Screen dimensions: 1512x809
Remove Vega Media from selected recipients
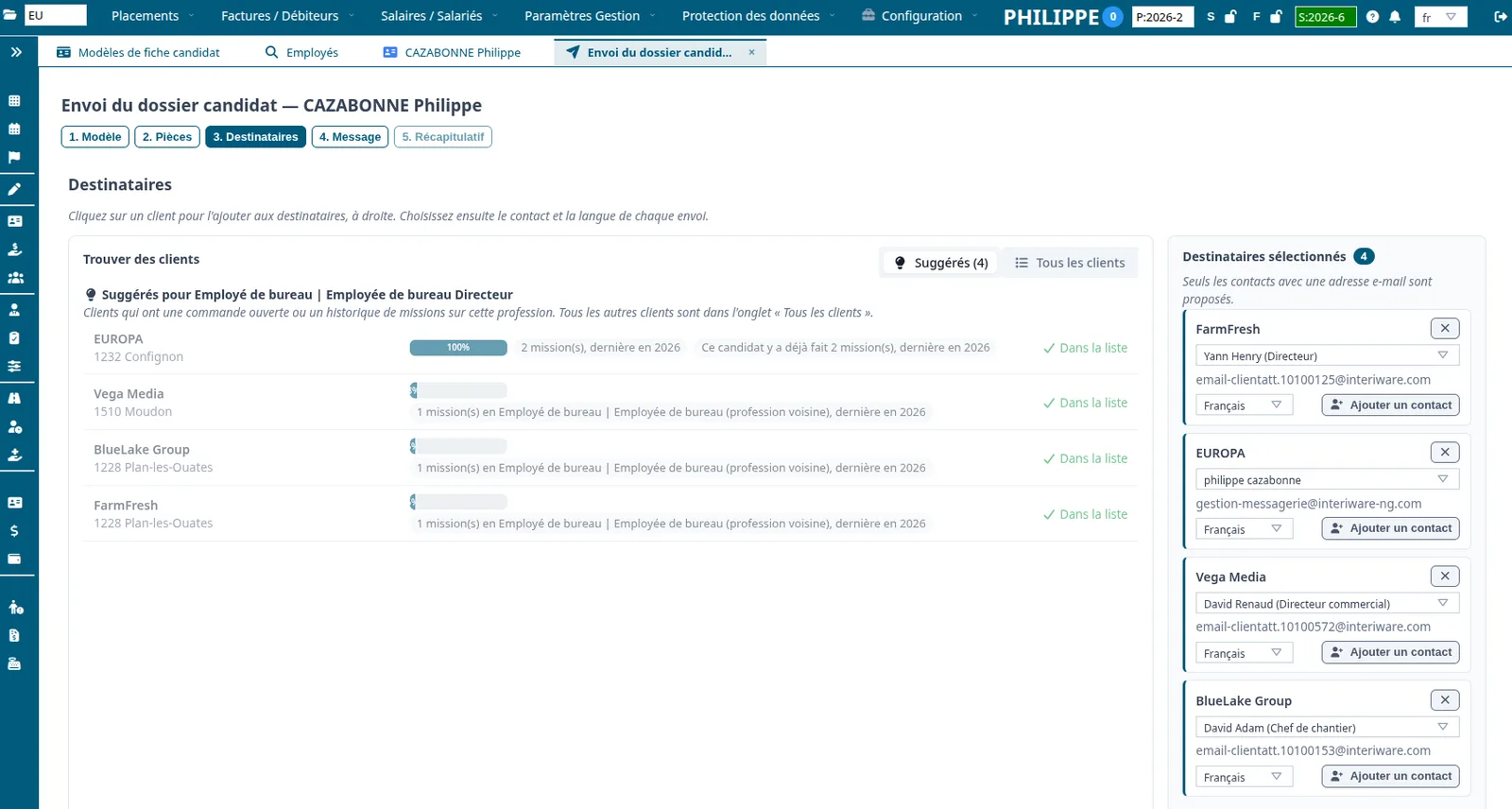(x=1445, y=576)
